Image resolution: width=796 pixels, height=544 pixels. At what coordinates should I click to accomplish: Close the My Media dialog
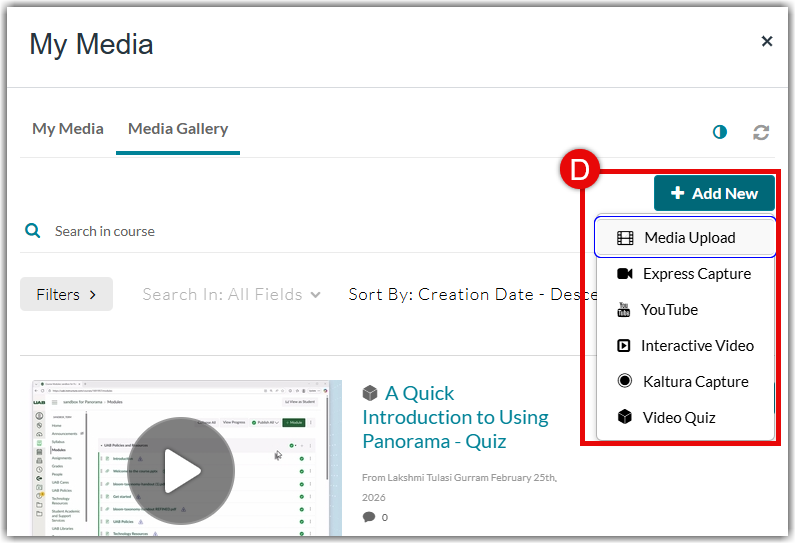[x=767, y=41]
